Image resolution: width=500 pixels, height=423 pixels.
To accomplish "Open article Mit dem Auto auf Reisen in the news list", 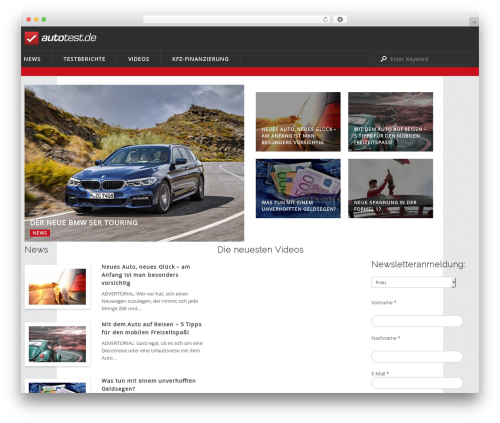I will point(152,328).
